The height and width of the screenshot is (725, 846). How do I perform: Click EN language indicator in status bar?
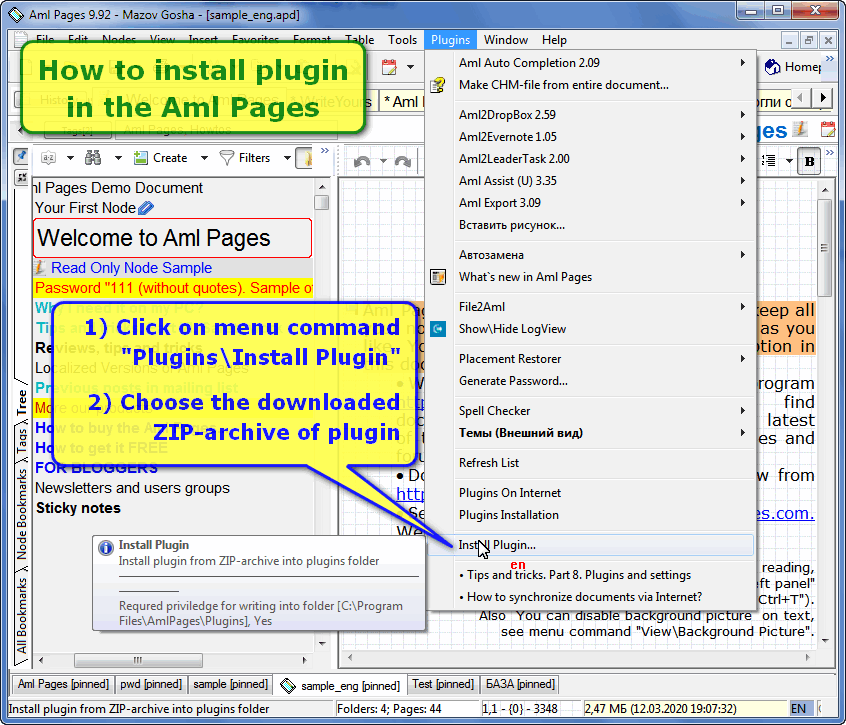pos(799,708)
